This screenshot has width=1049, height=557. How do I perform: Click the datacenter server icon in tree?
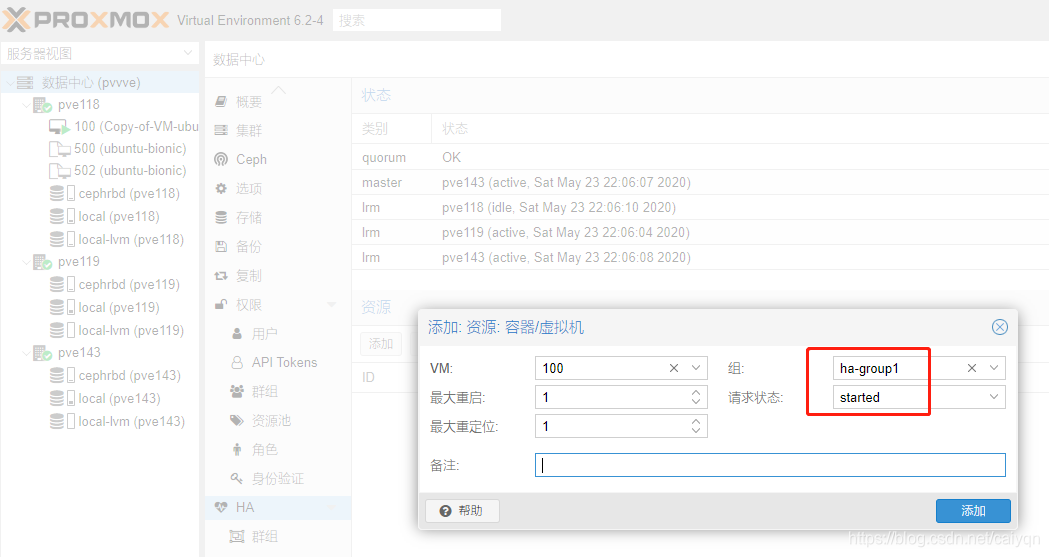[x=25, y=83]
